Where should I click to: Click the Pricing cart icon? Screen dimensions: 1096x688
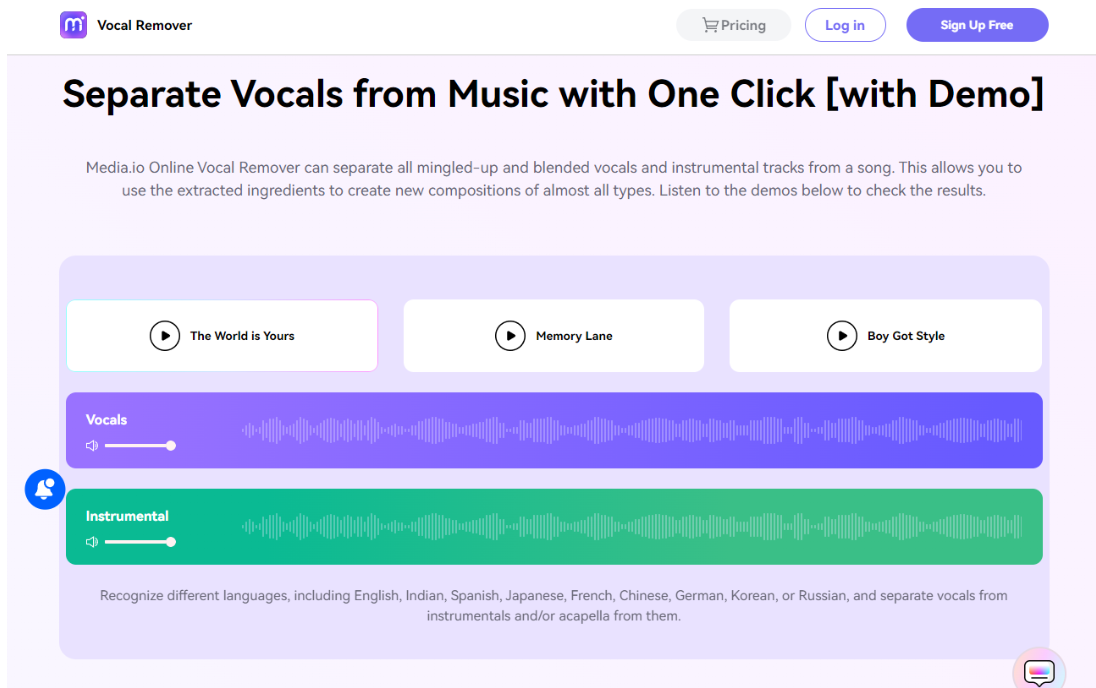coord(710,26)
